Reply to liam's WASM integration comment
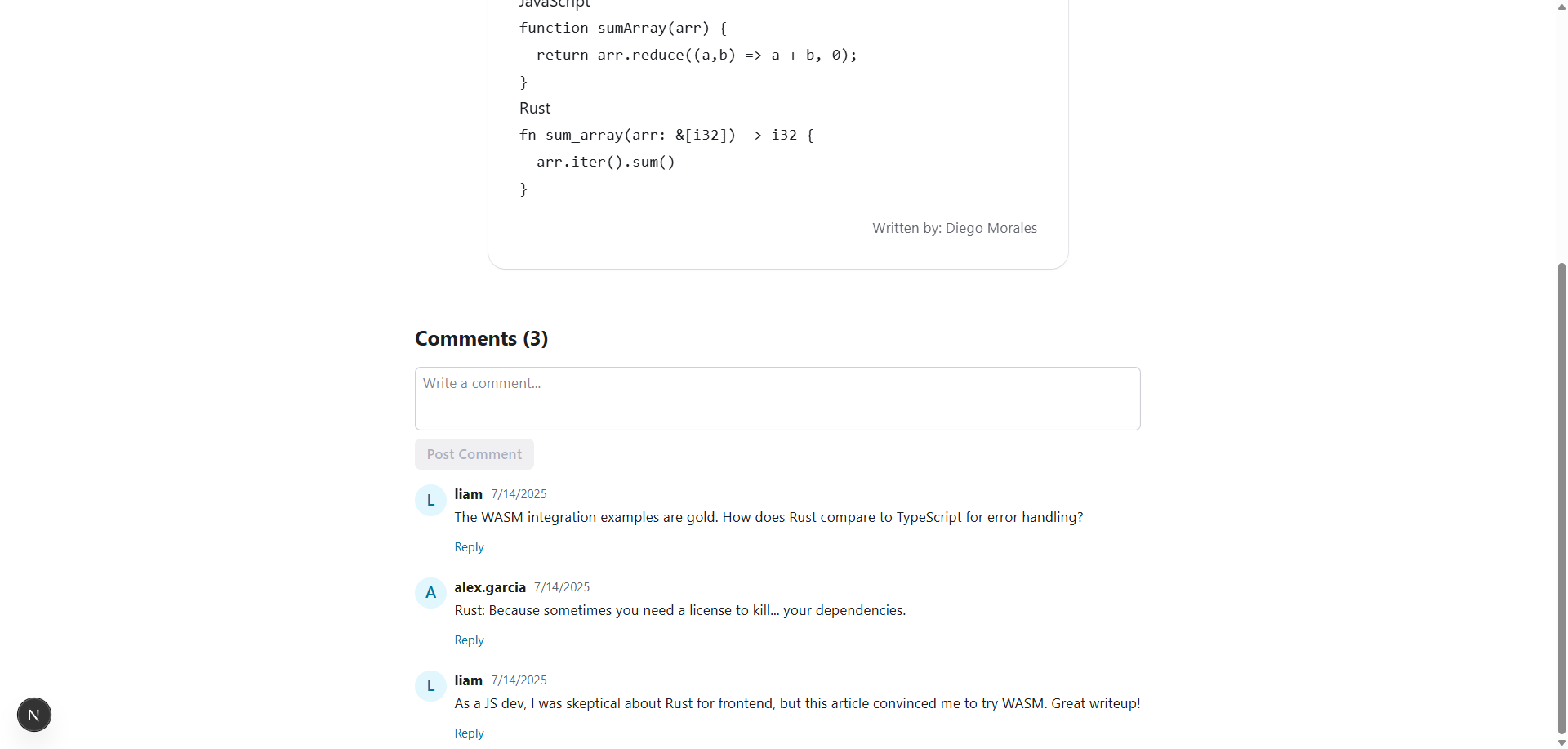This screenshot has width=1568, height=749. [x=469, y=547]
